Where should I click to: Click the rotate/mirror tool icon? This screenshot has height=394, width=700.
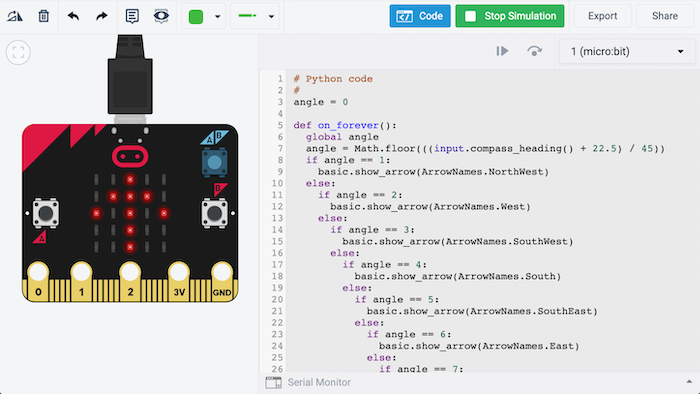tap(15, 17)
